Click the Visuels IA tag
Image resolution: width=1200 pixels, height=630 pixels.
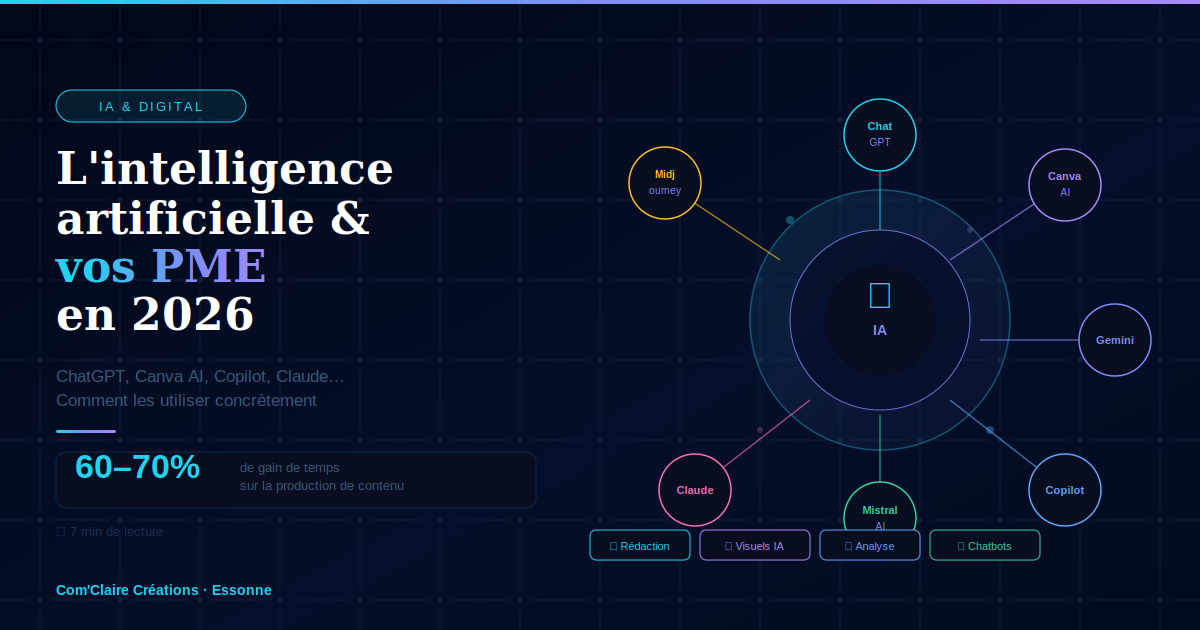tap(755, 545)
